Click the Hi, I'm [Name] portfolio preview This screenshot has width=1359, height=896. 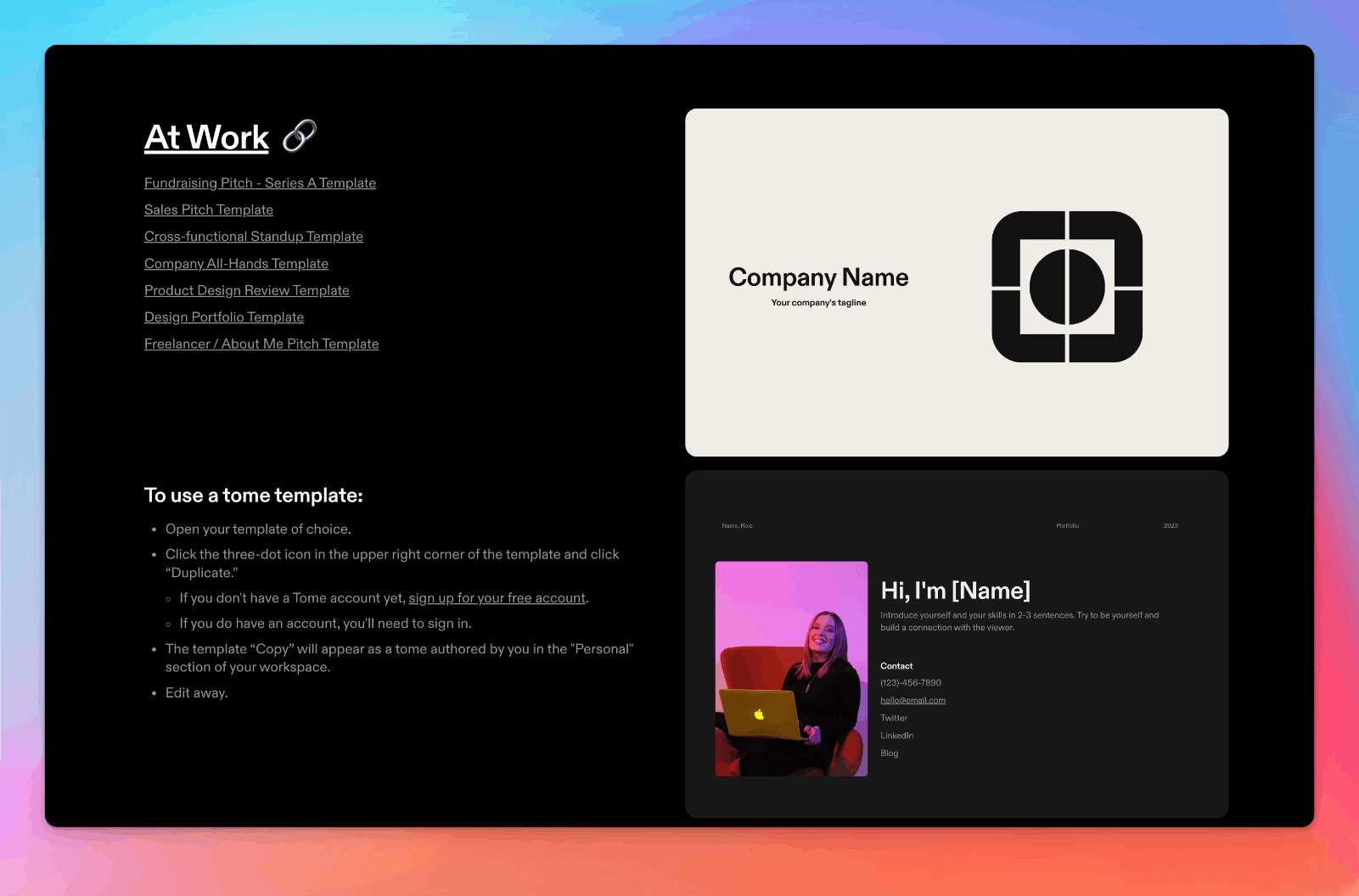[x=957, y=644]
